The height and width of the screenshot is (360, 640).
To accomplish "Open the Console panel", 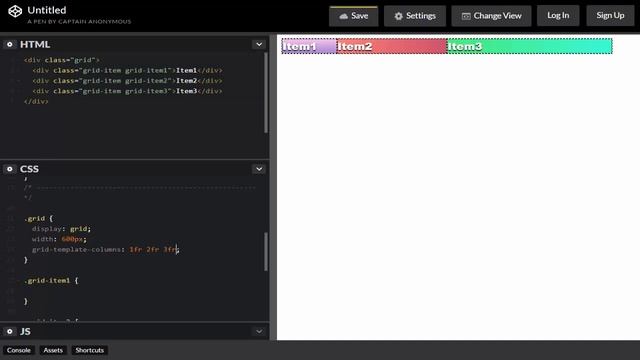I will 19,350.
